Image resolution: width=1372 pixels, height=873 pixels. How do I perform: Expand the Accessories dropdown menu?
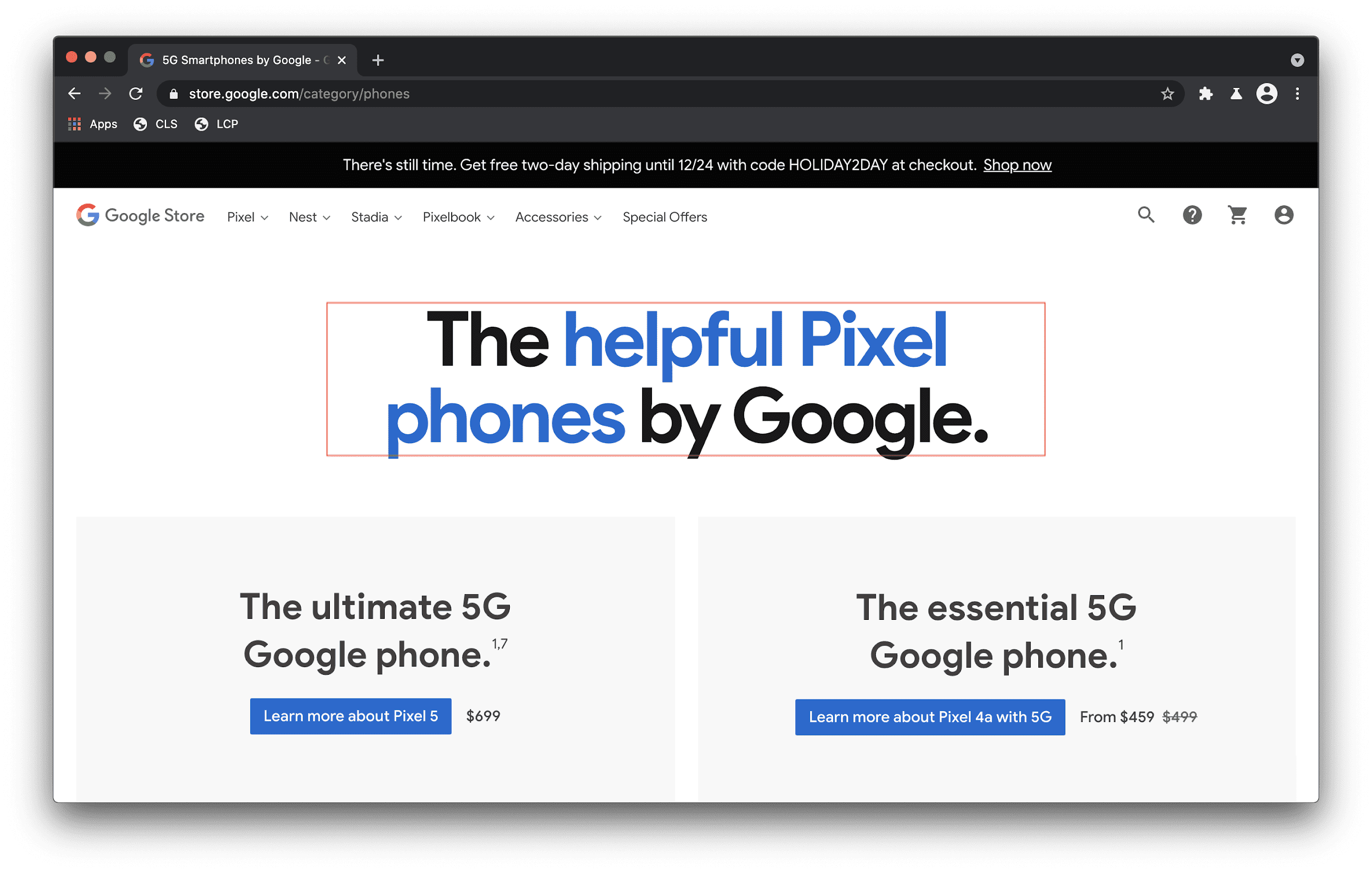coord(558,217)
